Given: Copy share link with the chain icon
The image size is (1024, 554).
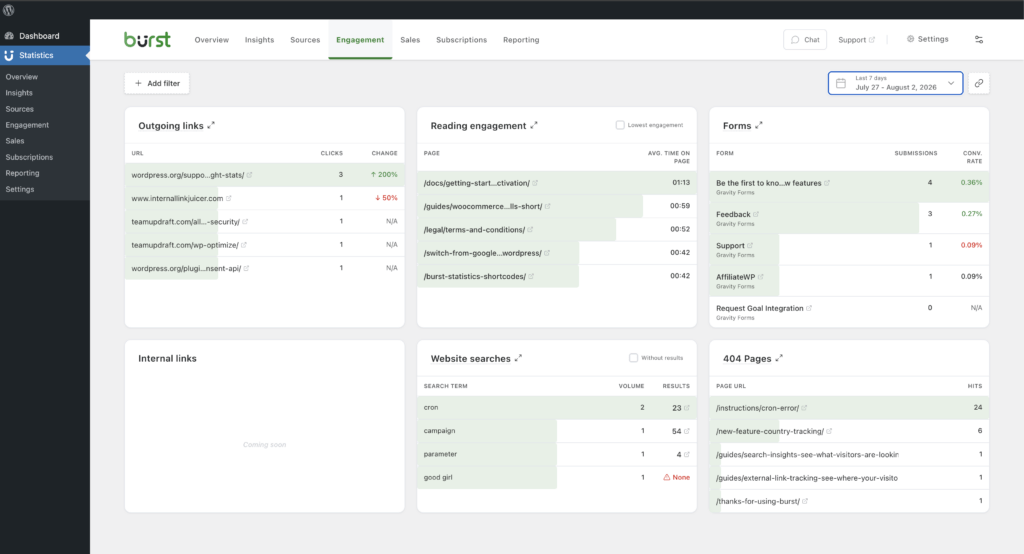Looking at the screenshot, I should [978, 83].
